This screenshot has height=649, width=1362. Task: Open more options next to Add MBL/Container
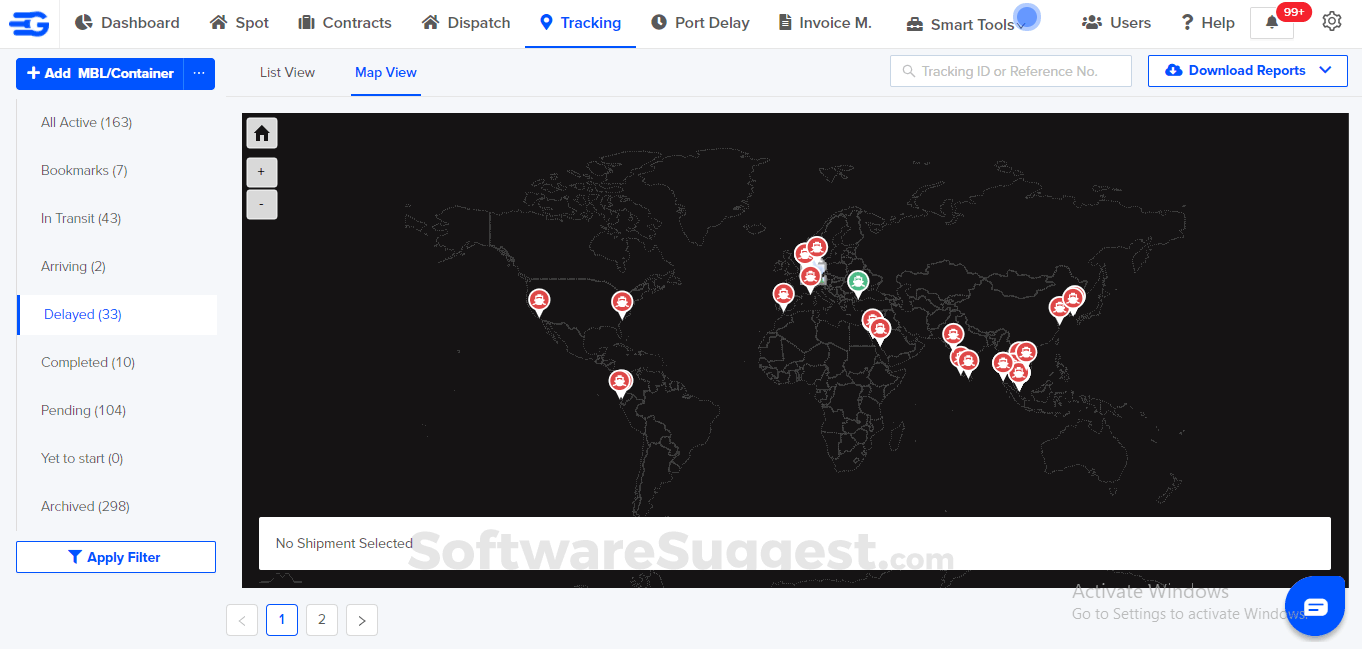point(199,73)
